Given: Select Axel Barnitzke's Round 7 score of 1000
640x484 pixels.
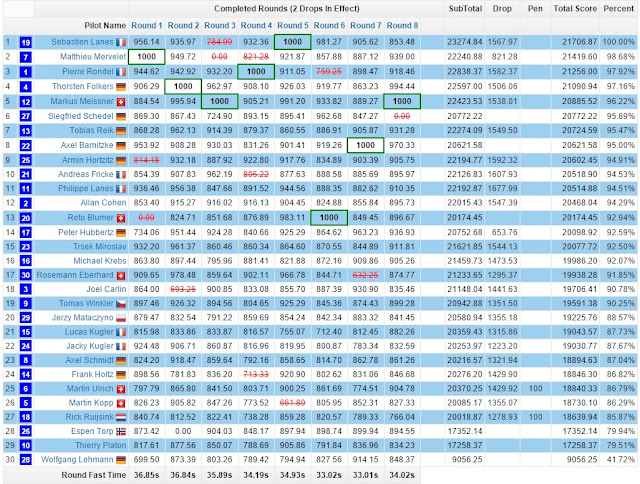Looking at the screenshot, I should [x=365, y=145].
